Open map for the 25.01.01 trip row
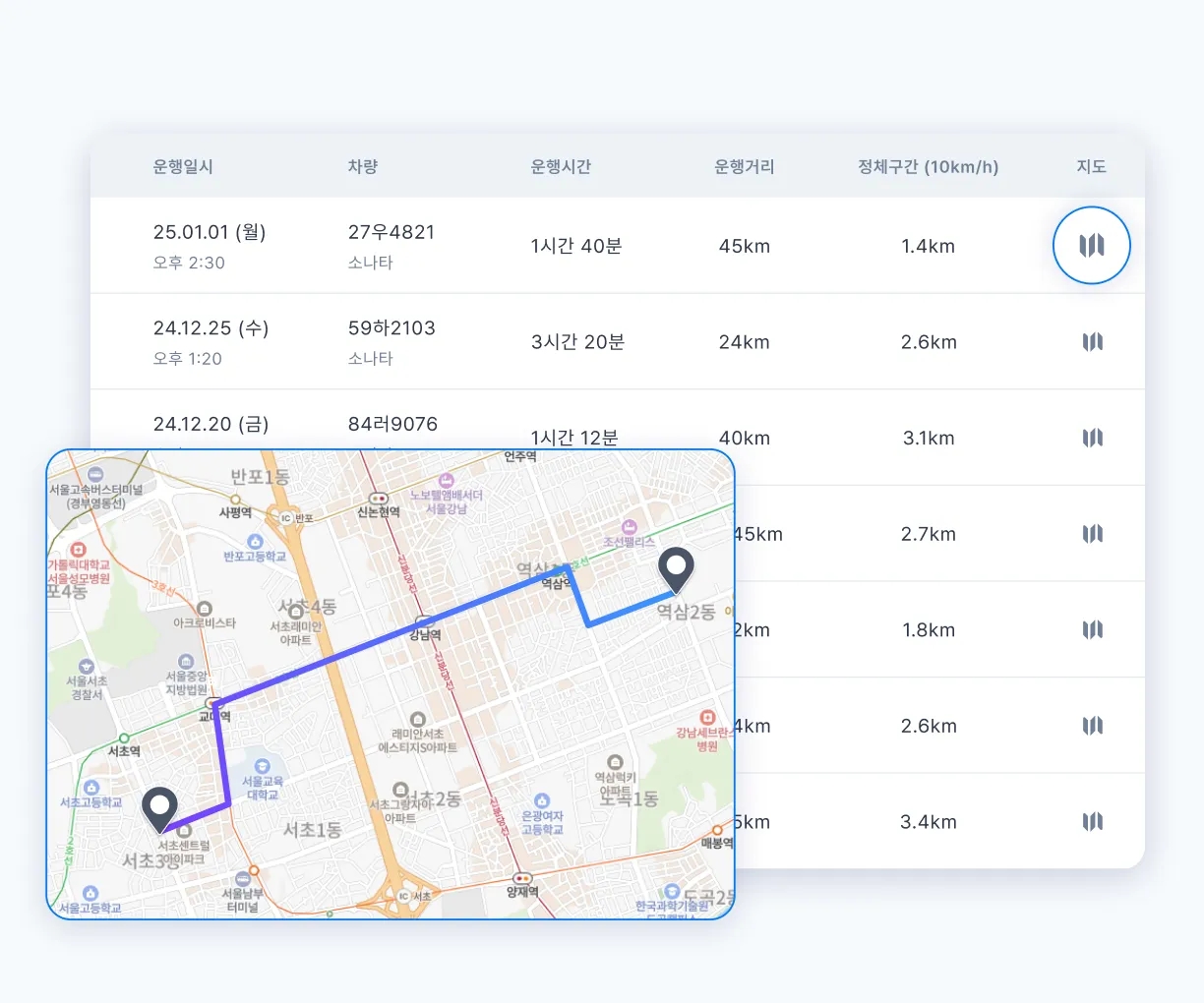1204x1003 pixels. 1092,245
